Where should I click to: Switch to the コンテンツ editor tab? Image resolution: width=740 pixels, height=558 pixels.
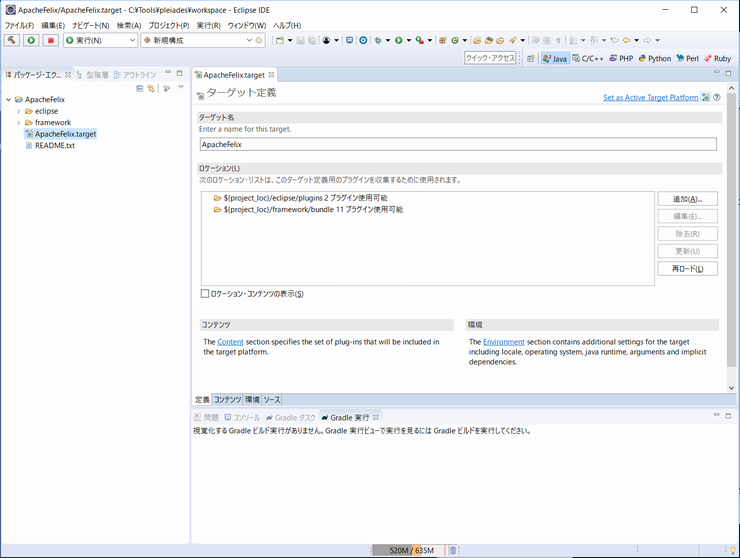[x=227, y=399]
